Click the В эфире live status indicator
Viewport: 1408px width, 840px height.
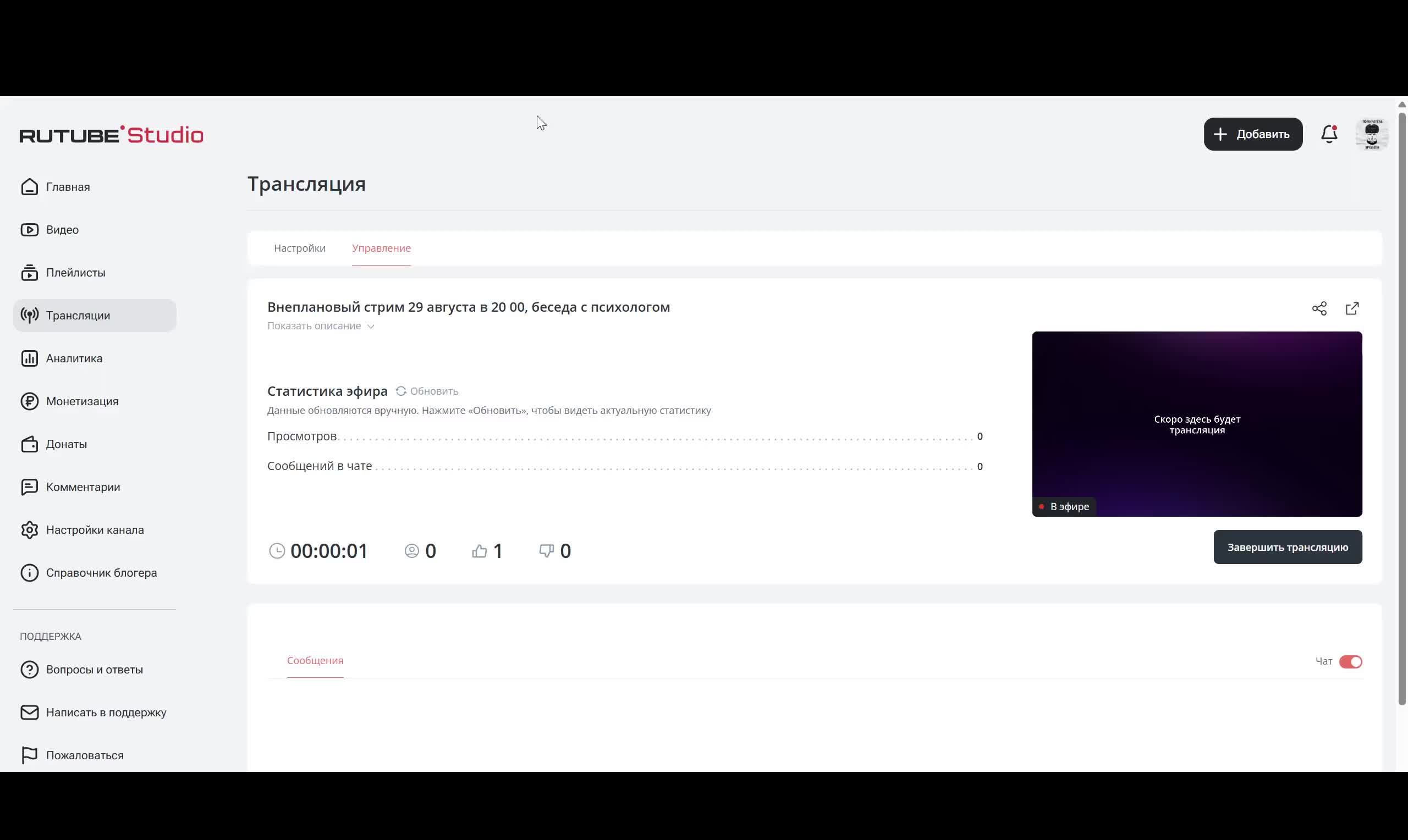click(1064, 507)
